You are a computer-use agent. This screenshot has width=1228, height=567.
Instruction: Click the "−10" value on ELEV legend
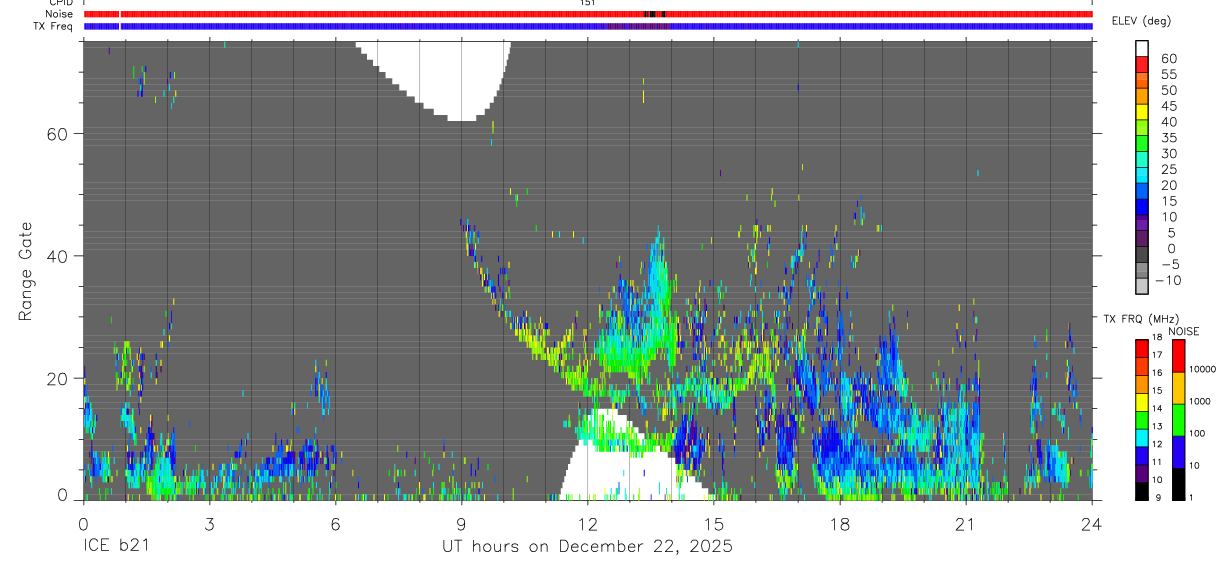pos(1168,280)
